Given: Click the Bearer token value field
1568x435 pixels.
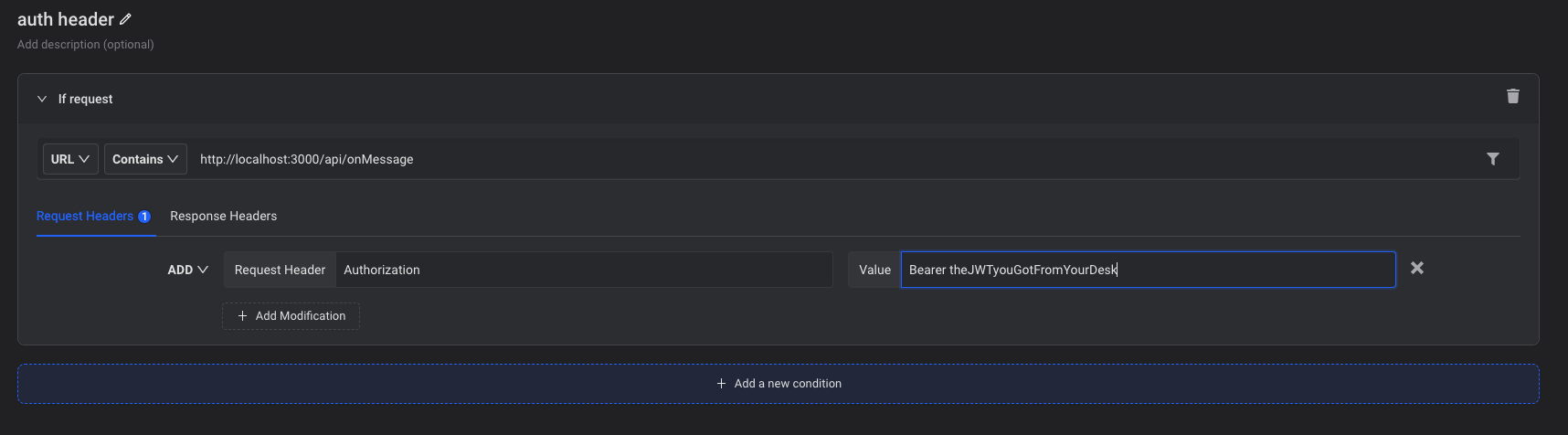Looking at the screenshot, I should tap(1148, 270).
